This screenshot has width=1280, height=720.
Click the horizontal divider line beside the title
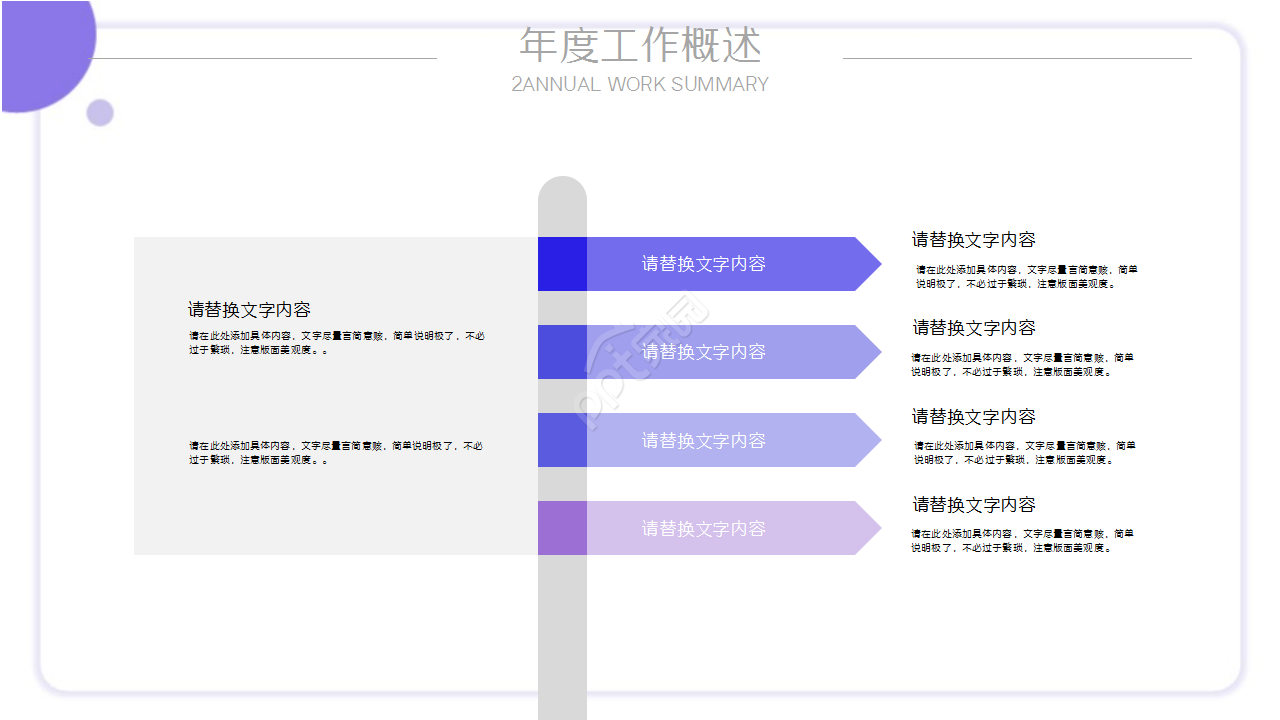(300, 57)
